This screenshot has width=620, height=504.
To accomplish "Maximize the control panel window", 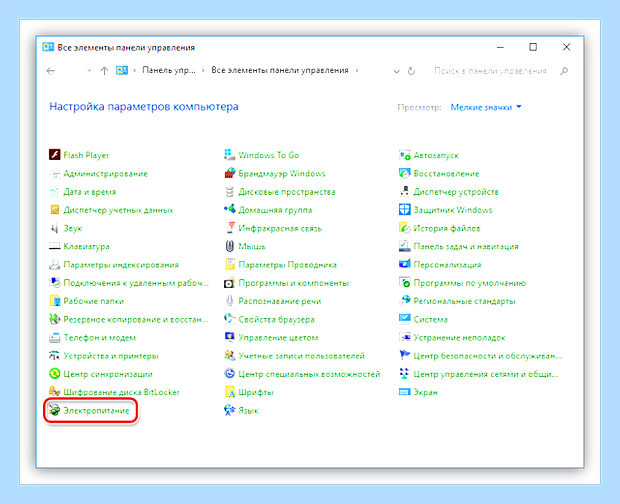I will pyautogui.click(x=533, y=47).
